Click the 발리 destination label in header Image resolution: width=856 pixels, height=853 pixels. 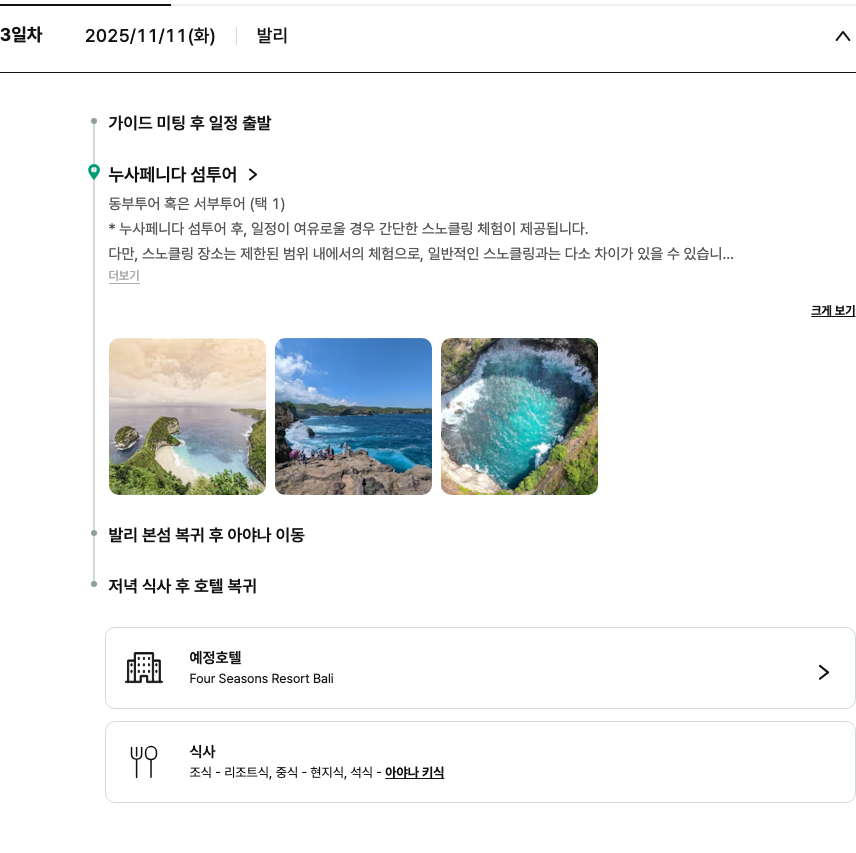point(272,36)
